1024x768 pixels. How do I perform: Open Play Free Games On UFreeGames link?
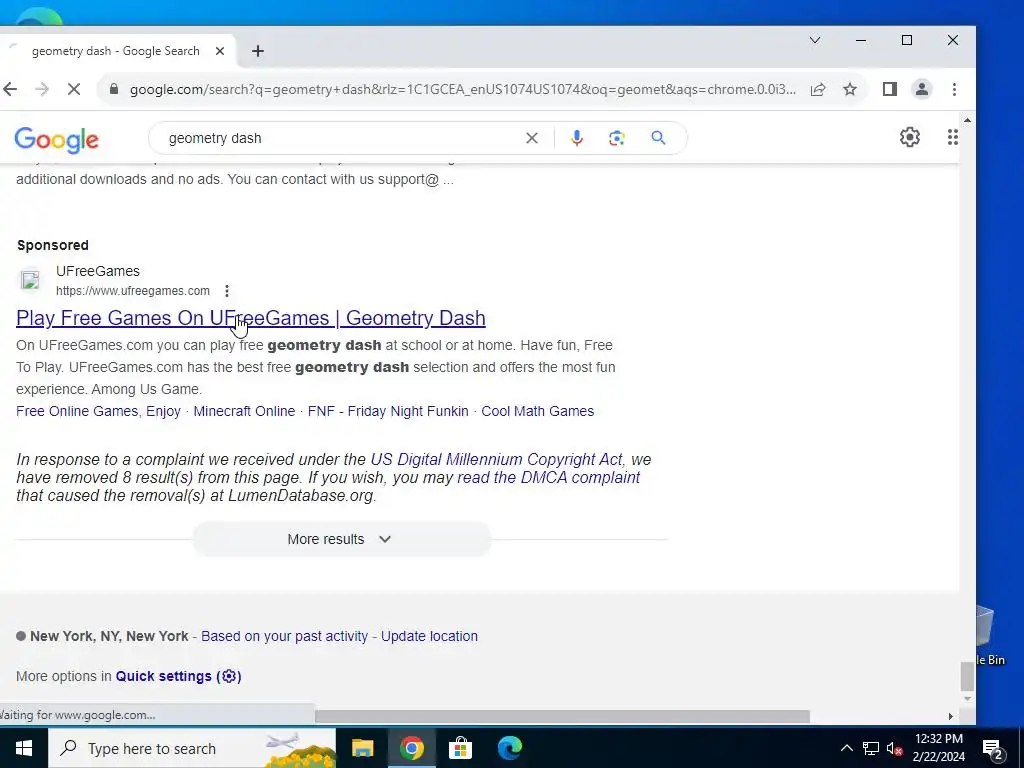[251, 318]
